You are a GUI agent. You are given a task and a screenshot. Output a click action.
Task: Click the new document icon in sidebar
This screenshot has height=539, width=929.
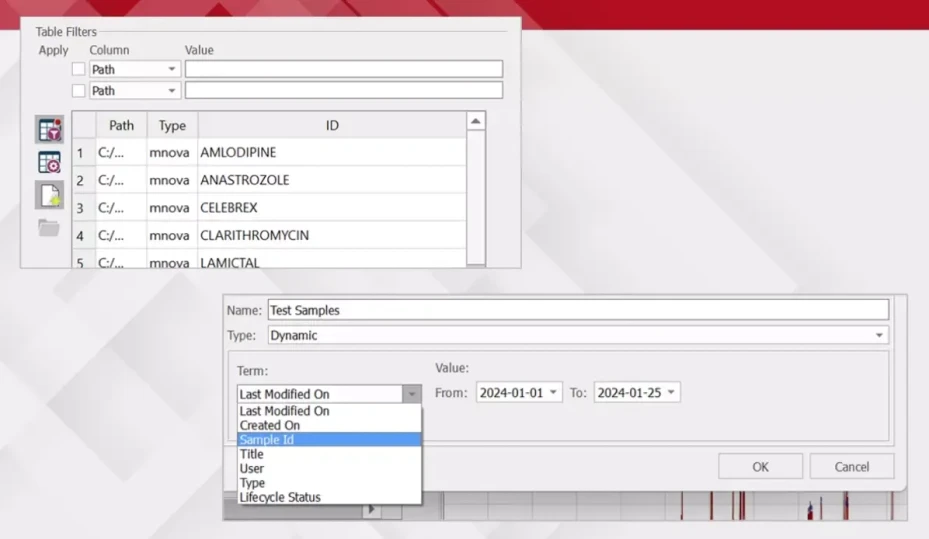point(49,195)
